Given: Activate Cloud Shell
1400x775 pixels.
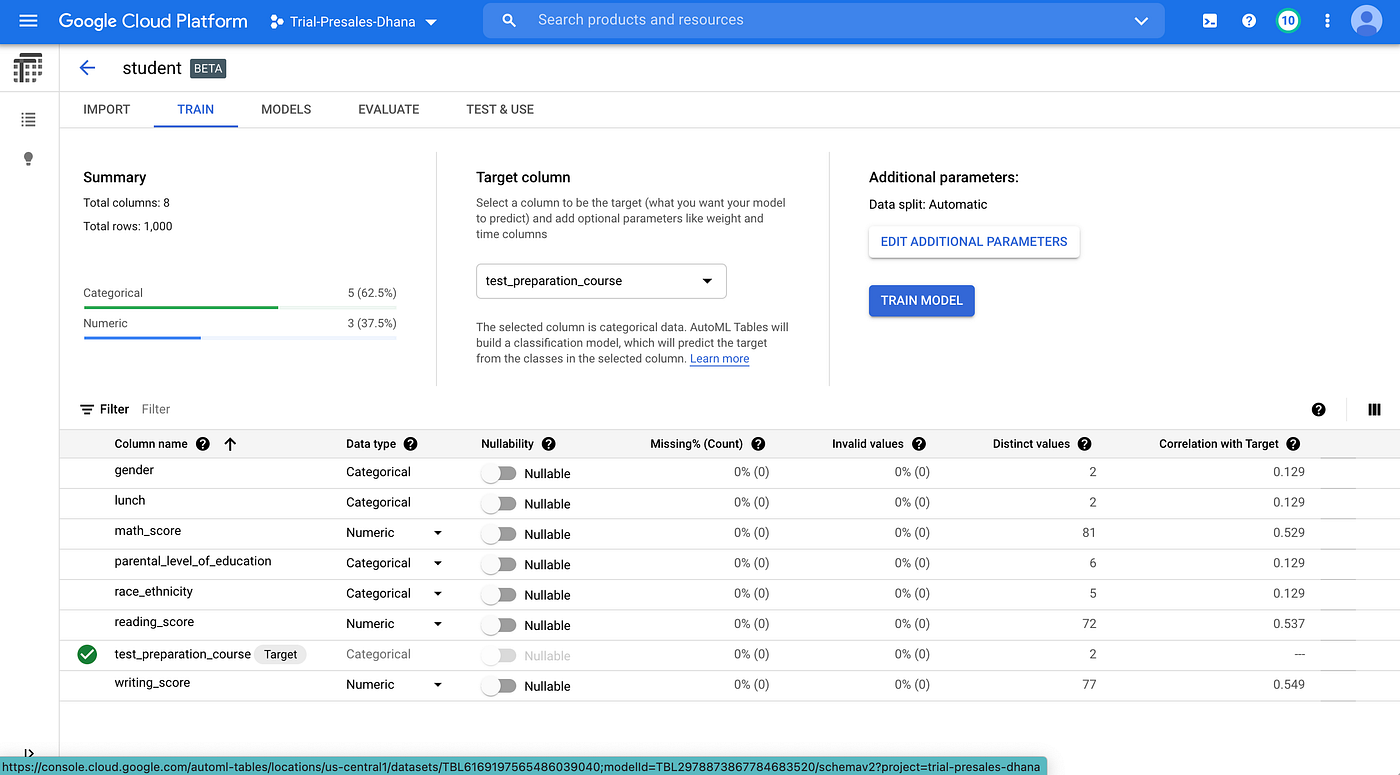Looking at the screenshot, I should point(1209,19).
